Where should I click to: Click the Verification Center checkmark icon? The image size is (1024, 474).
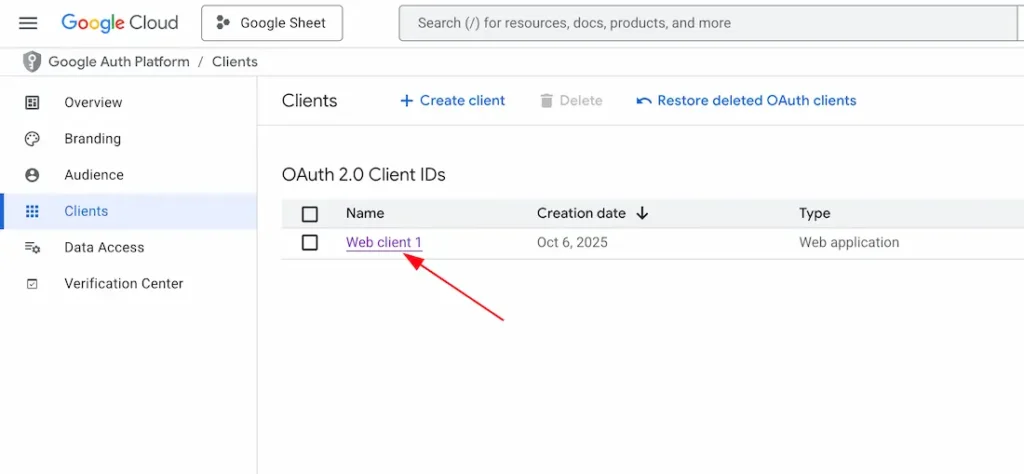click(32, 284)
